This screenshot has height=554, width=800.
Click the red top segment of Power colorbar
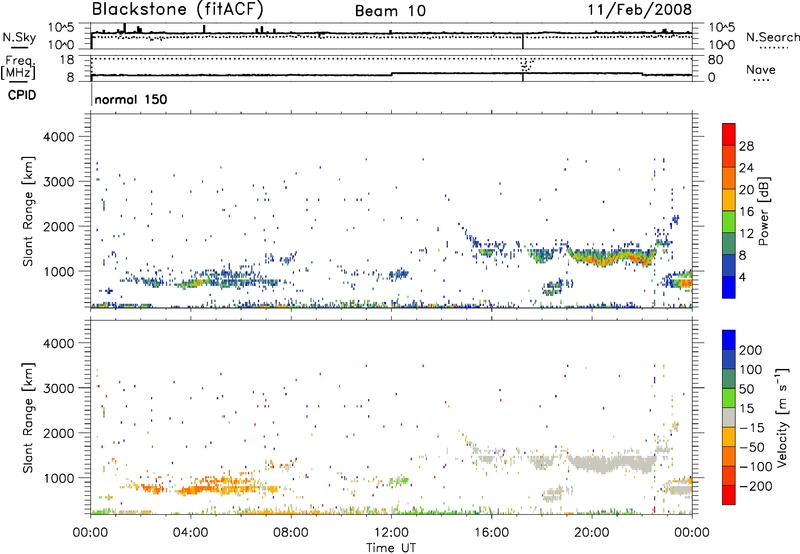pyautogui.click(x=729, y=134)
